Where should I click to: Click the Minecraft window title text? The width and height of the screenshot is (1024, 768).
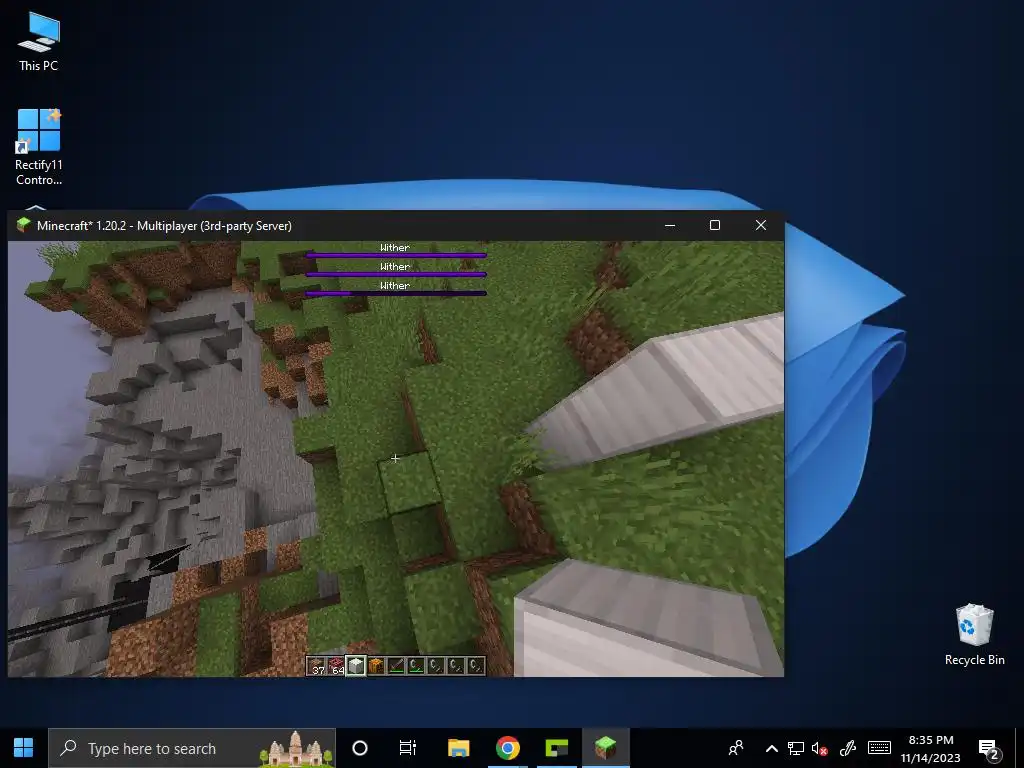[164, 225]
